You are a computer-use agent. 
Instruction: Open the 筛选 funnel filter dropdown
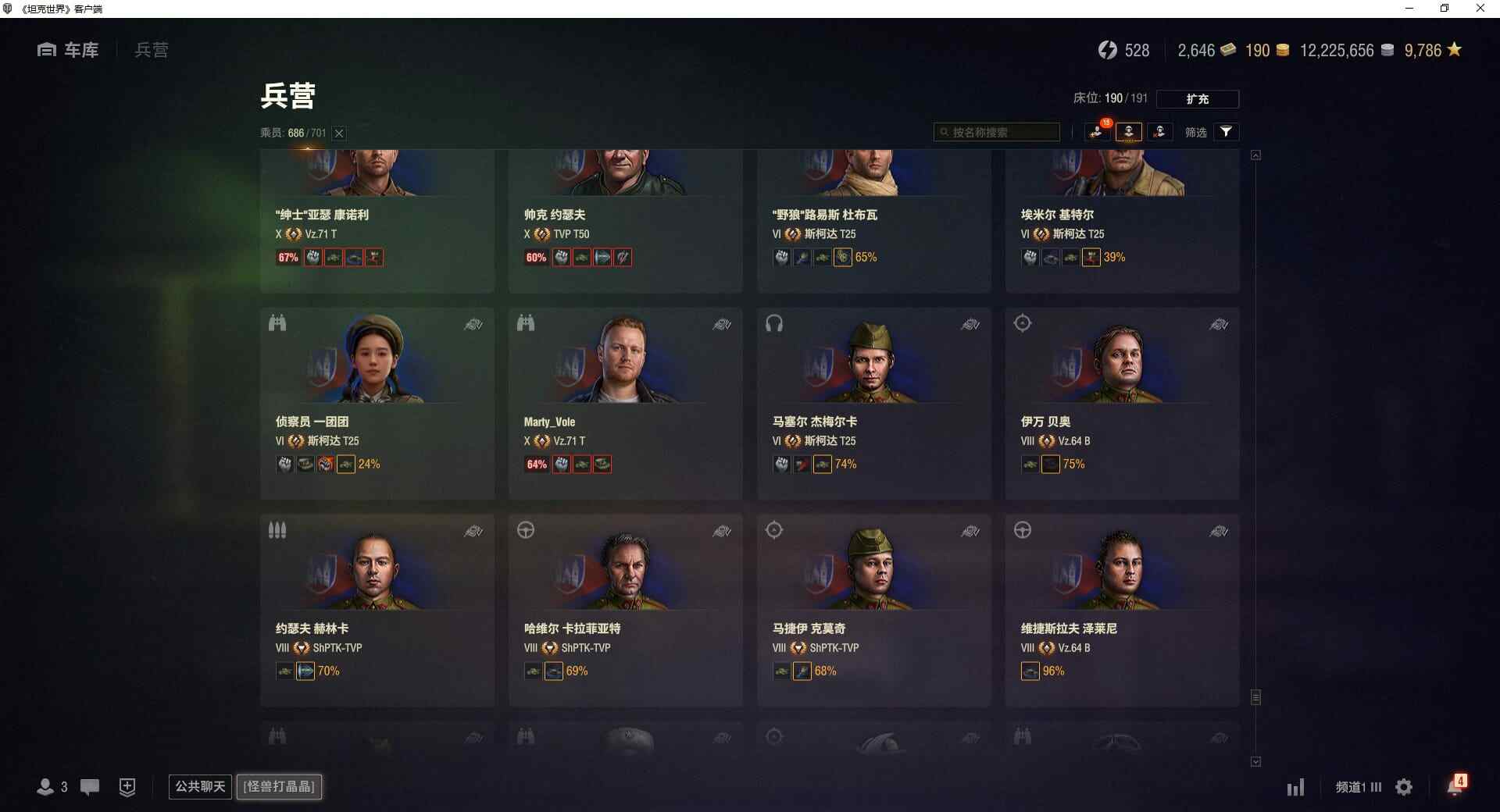coord(1226,132)
